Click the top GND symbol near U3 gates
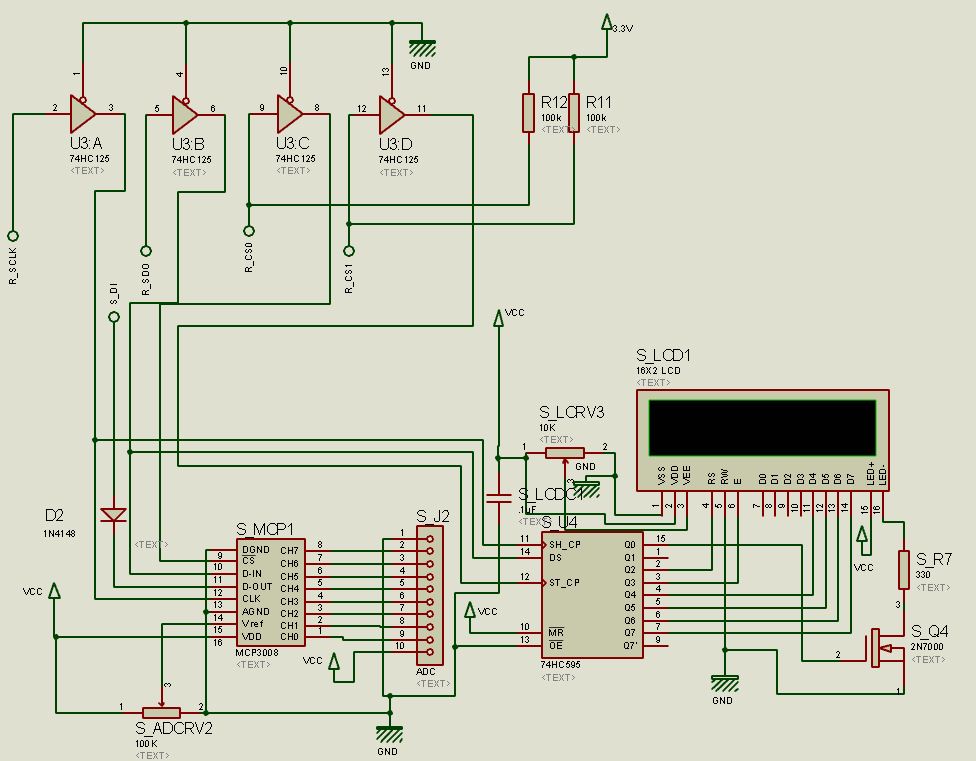Viewport: 976px width, 761px height. tap(422, 50)
